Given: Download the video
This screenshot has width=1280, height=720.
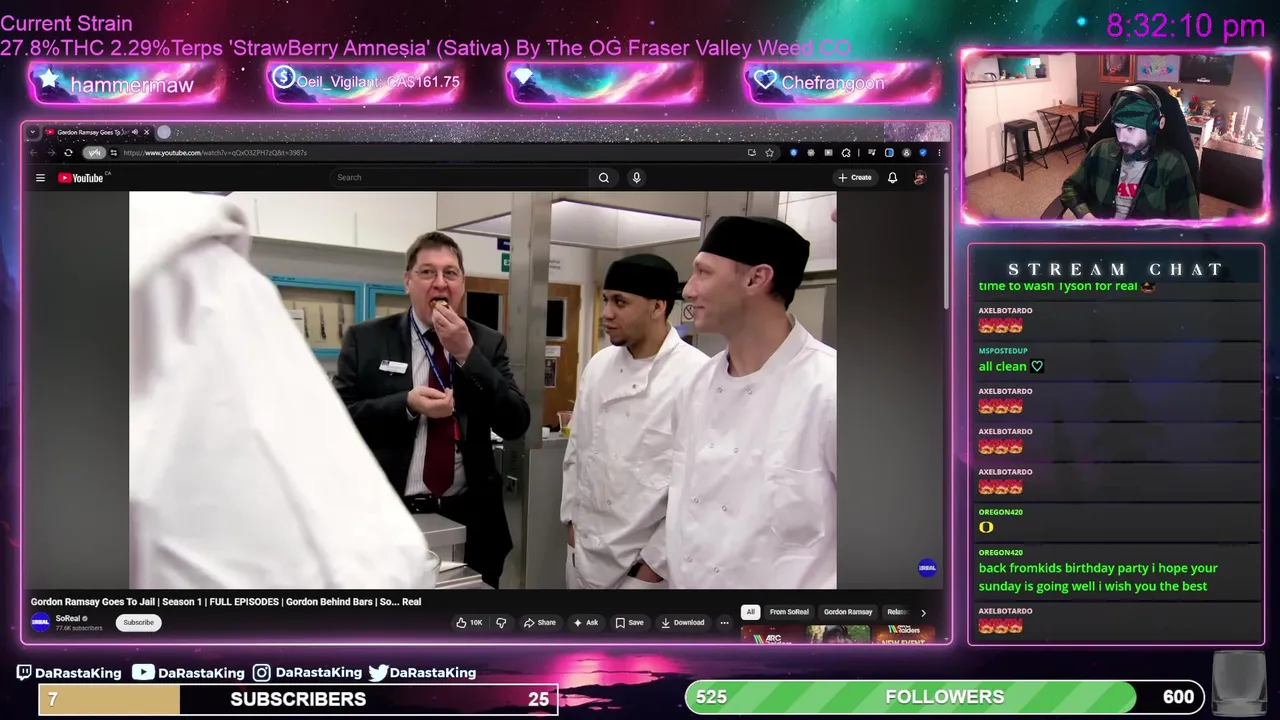Looking at the screenshot, I should click(x=683, y=623).
